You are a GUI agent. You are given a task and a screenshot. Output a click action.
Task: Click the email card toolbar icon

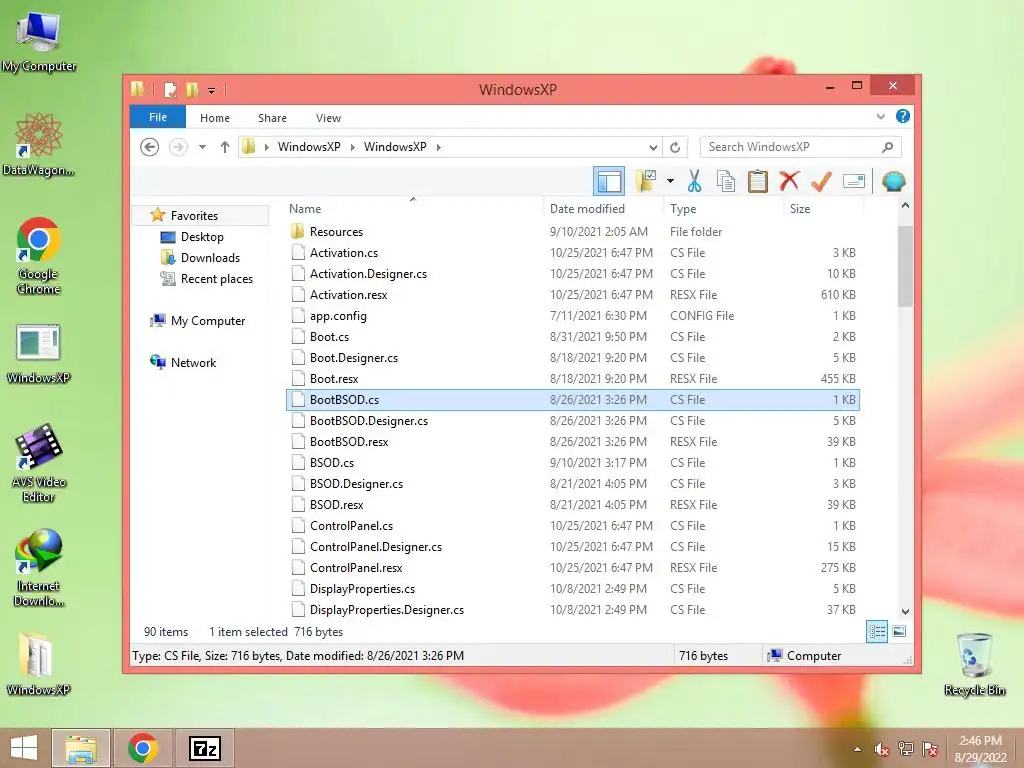[854, 181]
